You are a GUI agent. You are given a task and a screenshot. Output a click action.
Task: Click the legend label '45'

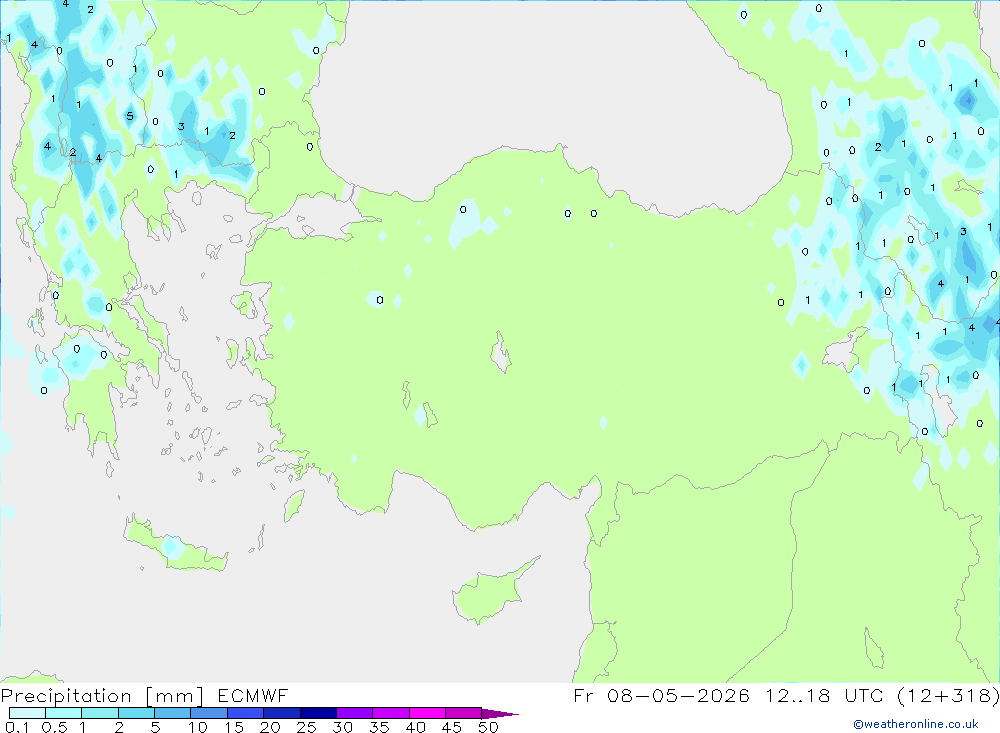point(452,727)
